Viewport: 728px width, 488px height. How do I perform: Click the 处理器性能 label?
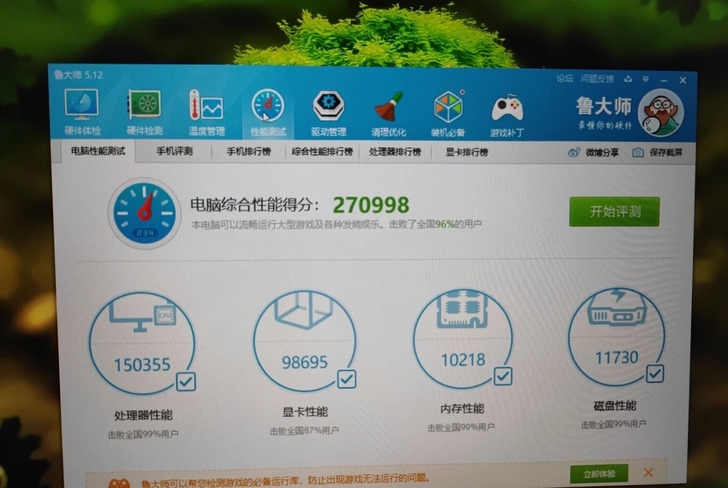coord(143,415)
